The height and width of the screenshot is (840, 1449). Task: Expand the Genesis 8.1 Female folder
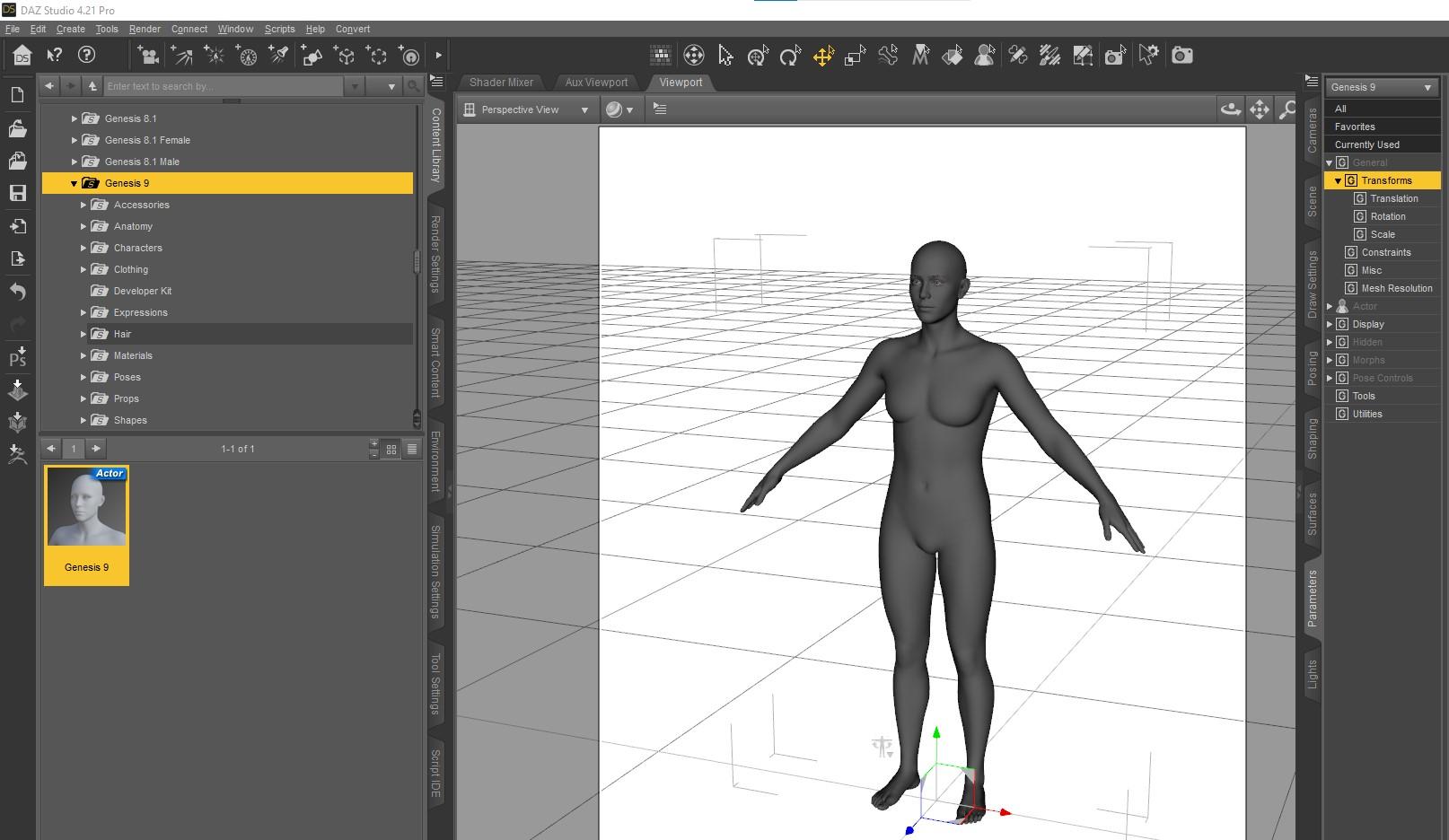click(x=75, y=140)
